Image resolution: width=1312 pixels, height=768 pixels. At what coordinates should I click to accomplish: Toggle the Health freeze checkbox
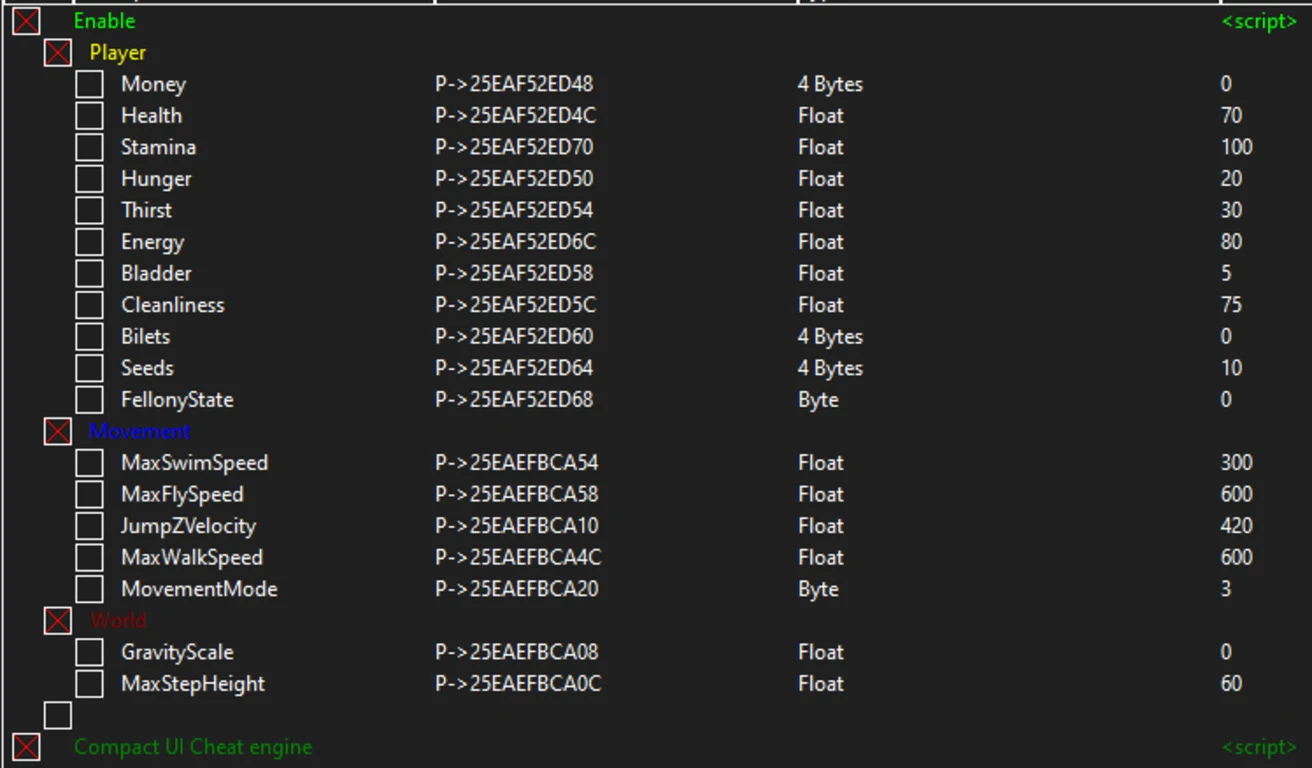click(x=90, y=116)
